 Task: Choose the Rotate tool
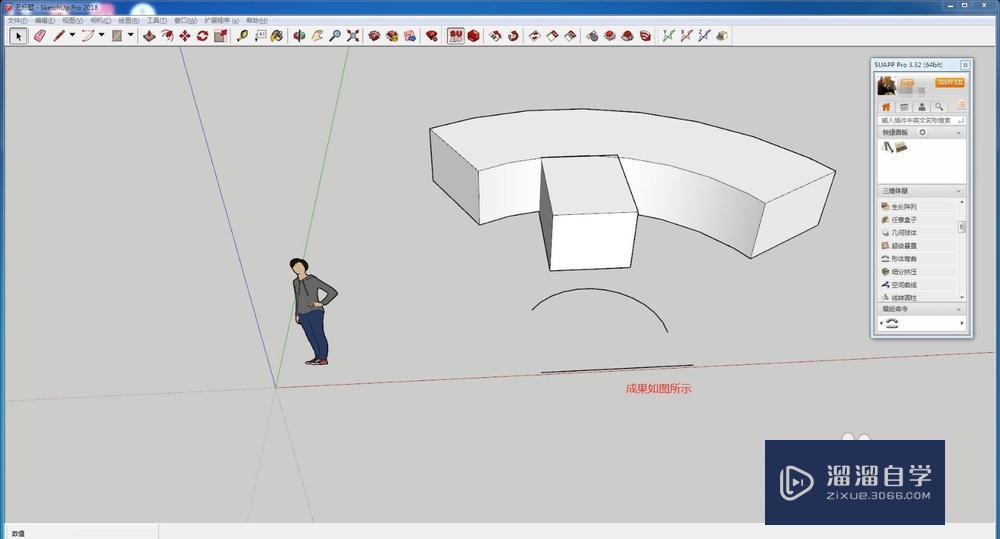[x=202, y=36]
